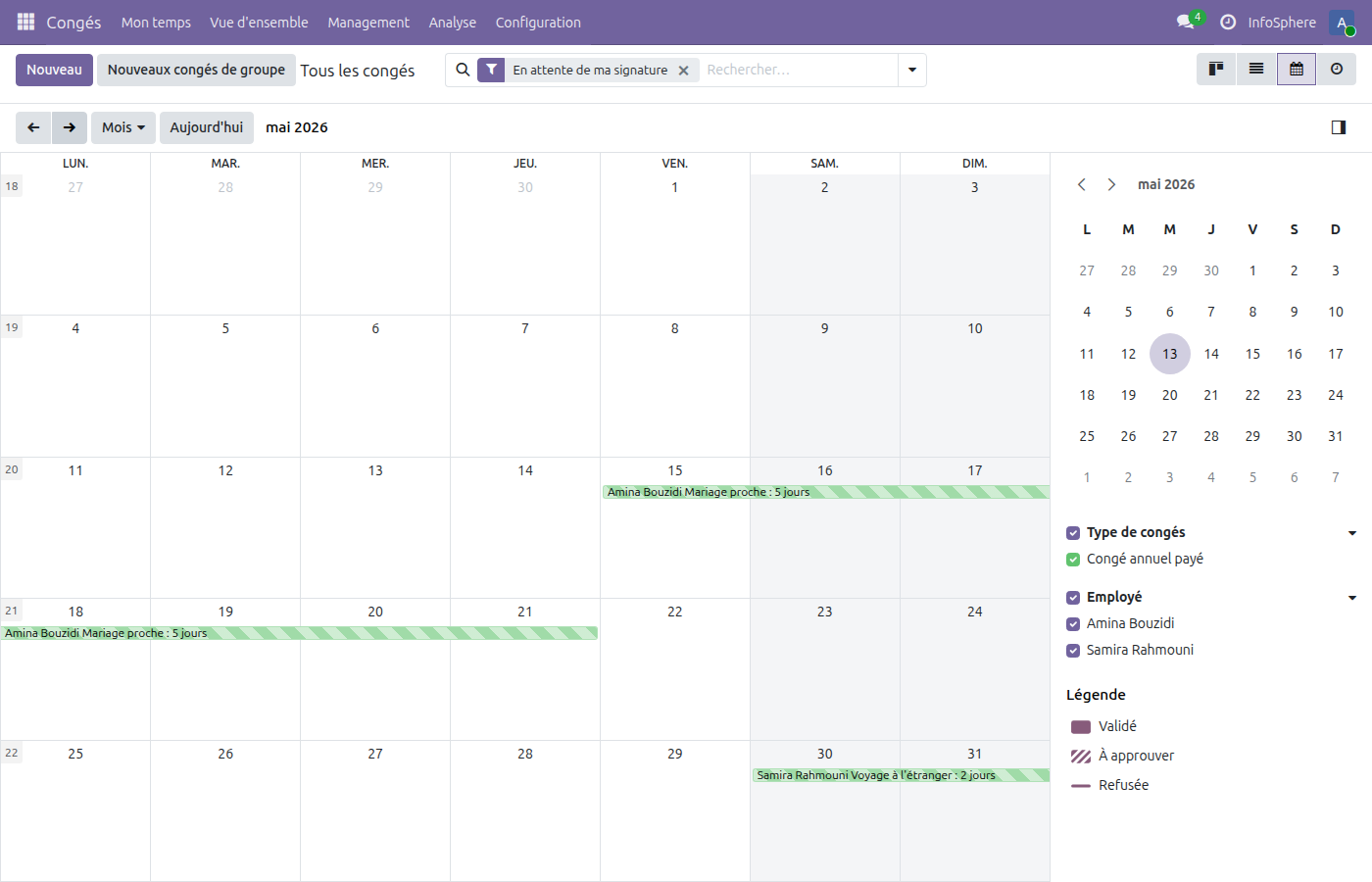Click the Nouveau button
Image resolution: width=1372 pixels, height=882 pixels.
54,70
